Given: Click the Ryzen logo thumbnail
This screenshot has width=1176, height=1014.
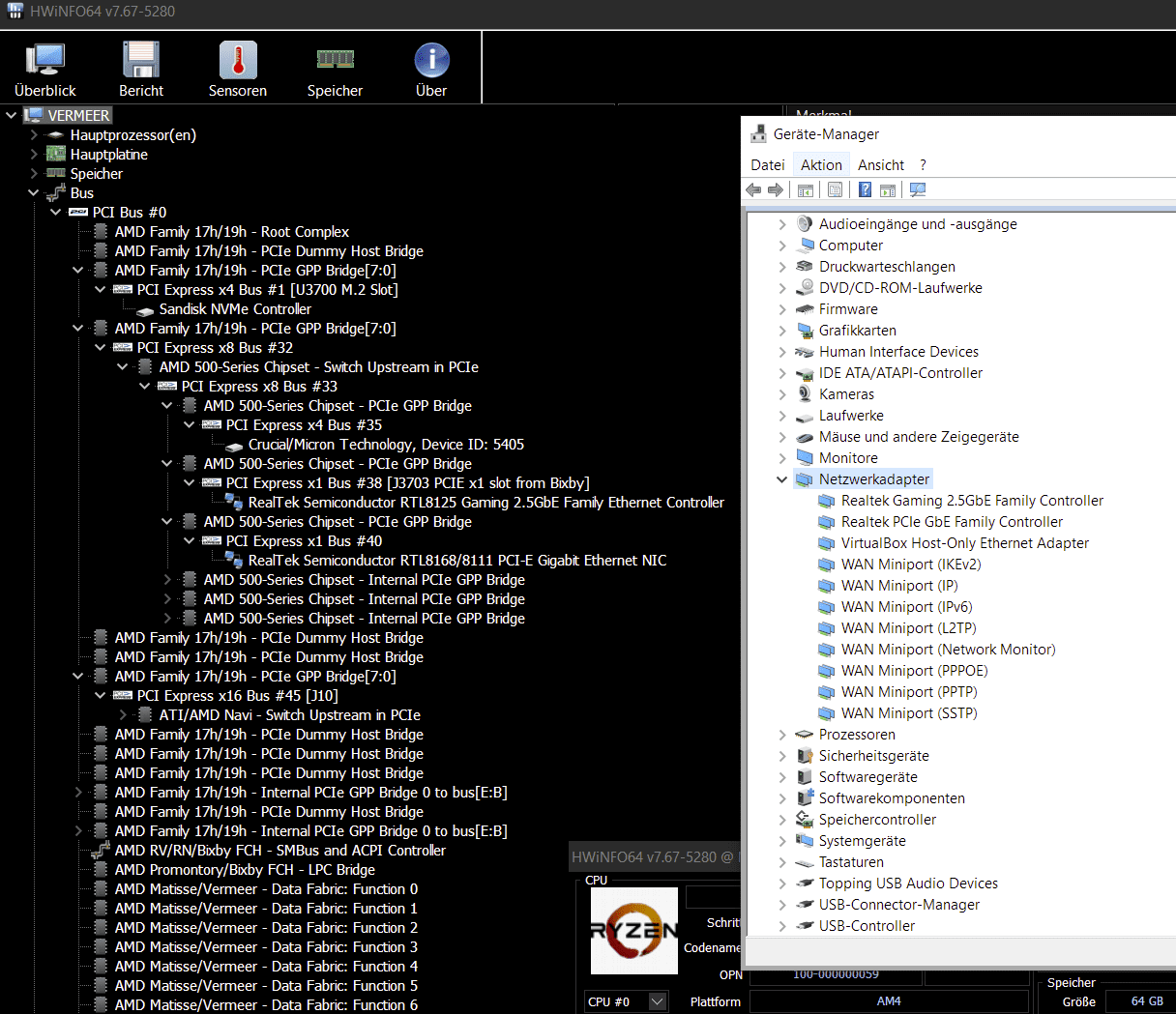Looking at the screenshot, I should tap(634, 931).
